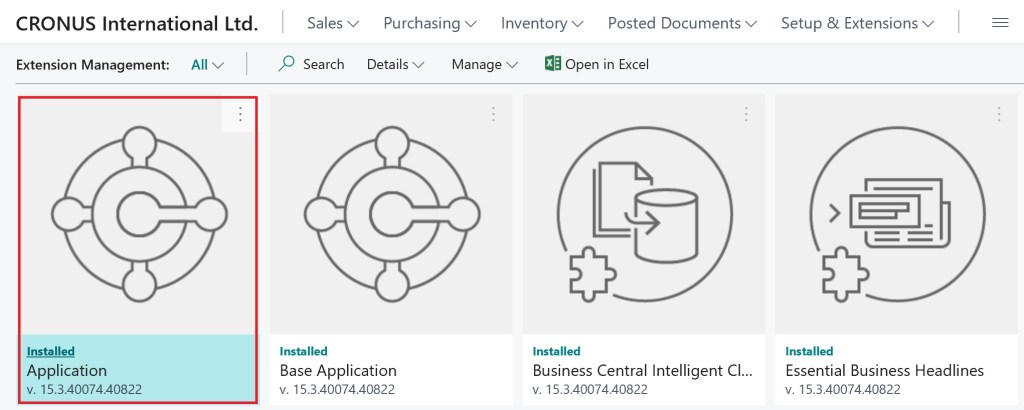
Task: Click the CRONUS International Ltd. title
Action: [137, 23]
